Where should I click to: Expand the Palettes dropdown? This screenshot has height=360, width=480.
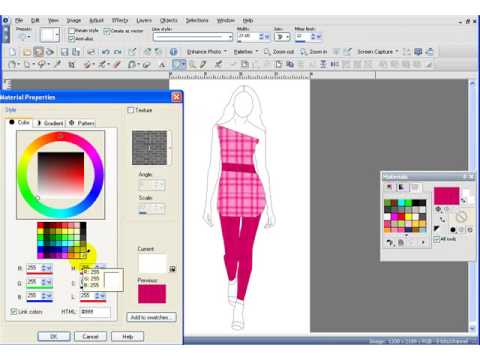[x=257, y=52]
